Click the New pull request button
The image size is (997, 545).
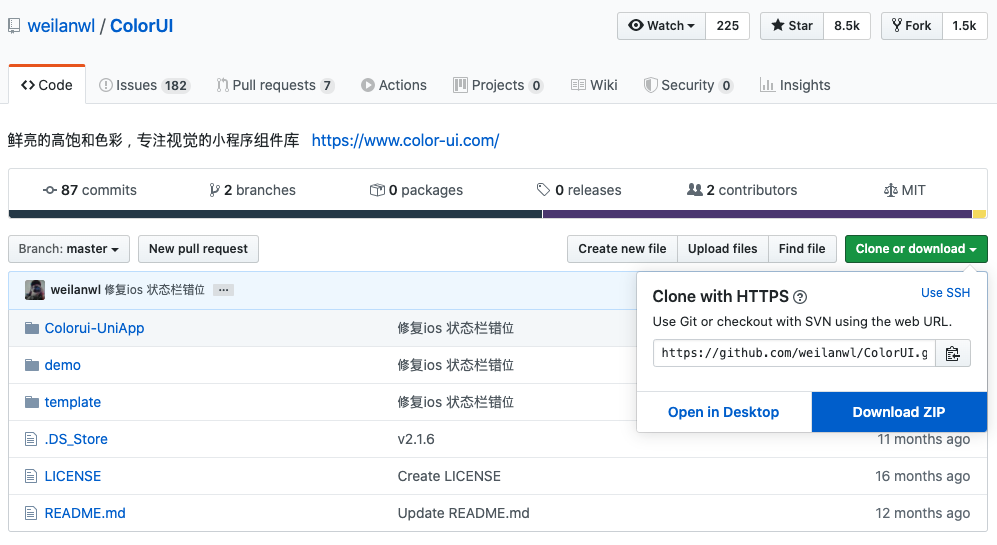[x=198, y=249]
